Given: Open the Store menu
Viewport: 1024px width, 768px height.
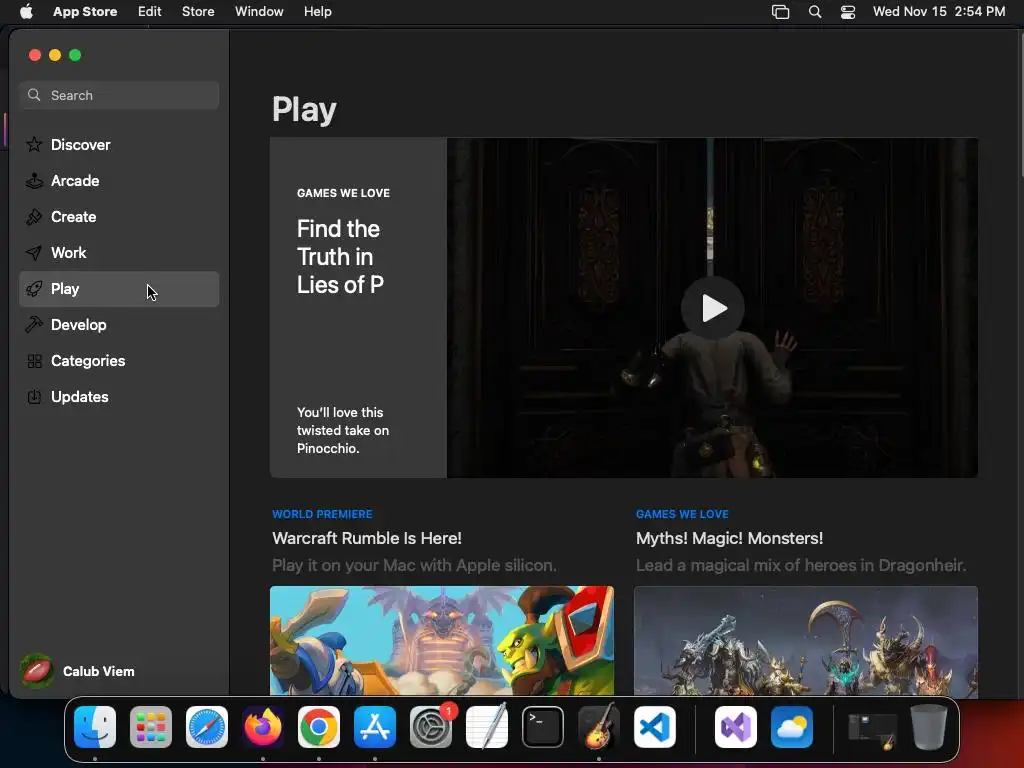Looking at the screenshot, I should (198, 12).
